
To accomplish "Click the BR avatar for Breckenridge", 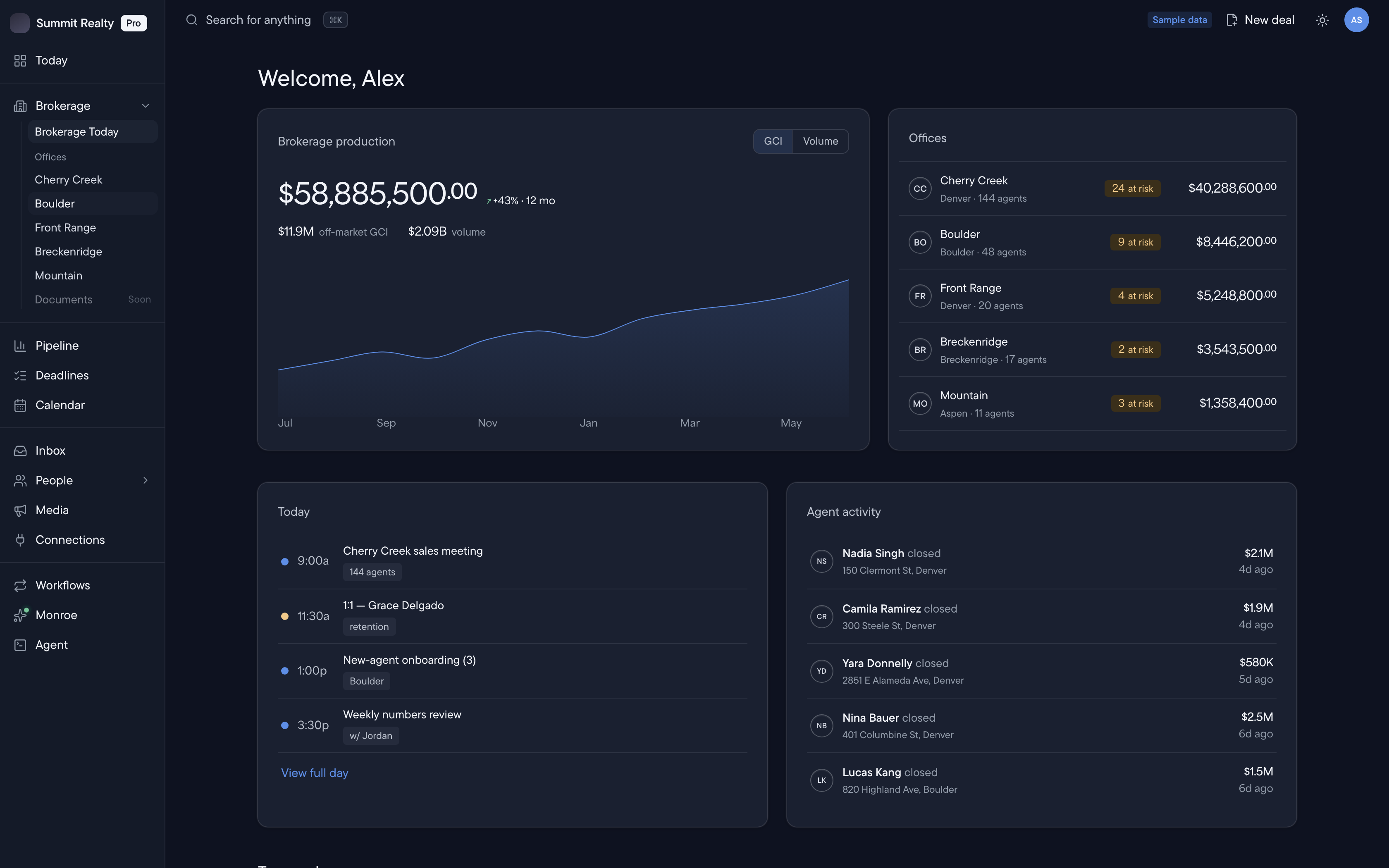I will click(x=920, y=350).
